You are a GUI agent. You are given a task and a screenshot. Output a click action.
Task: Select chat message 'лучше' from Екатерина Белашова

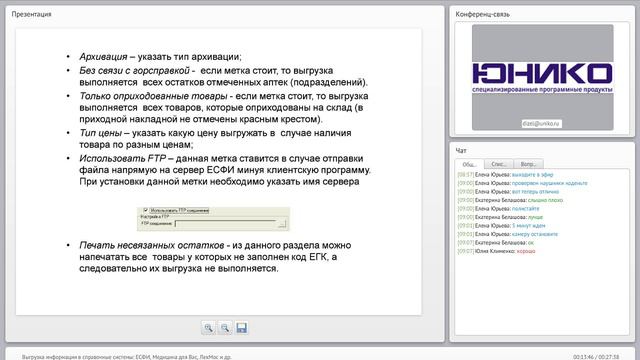pos(535,218)
